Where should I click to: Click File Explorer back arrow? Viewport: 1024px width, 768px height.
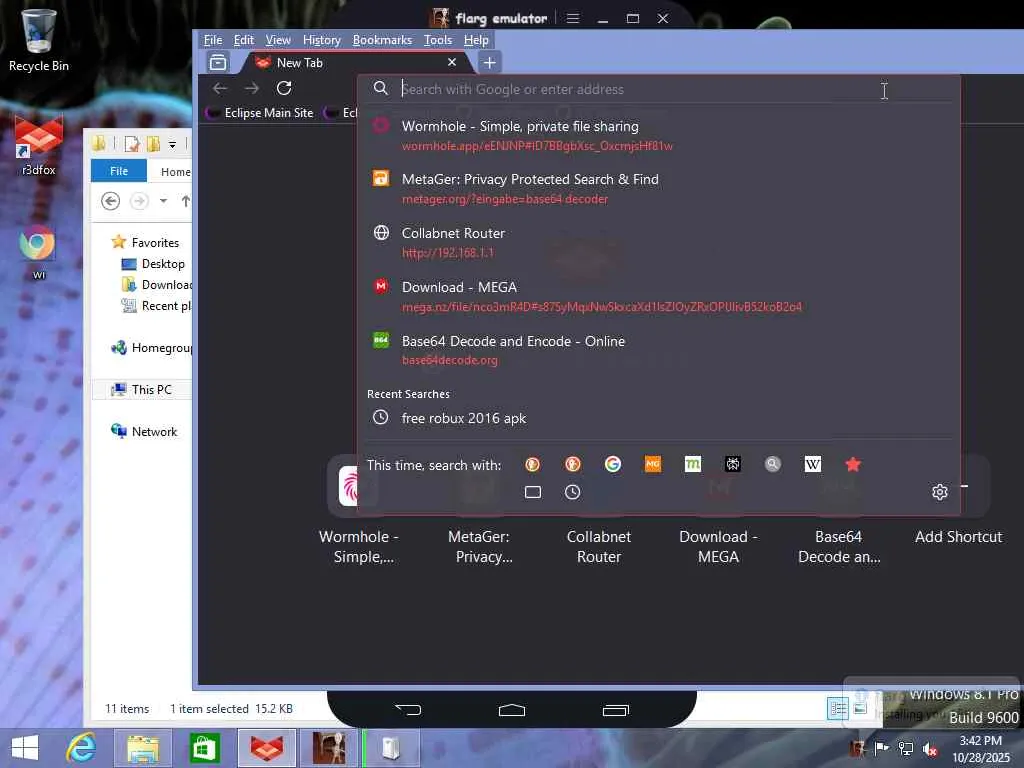[110, 201]
